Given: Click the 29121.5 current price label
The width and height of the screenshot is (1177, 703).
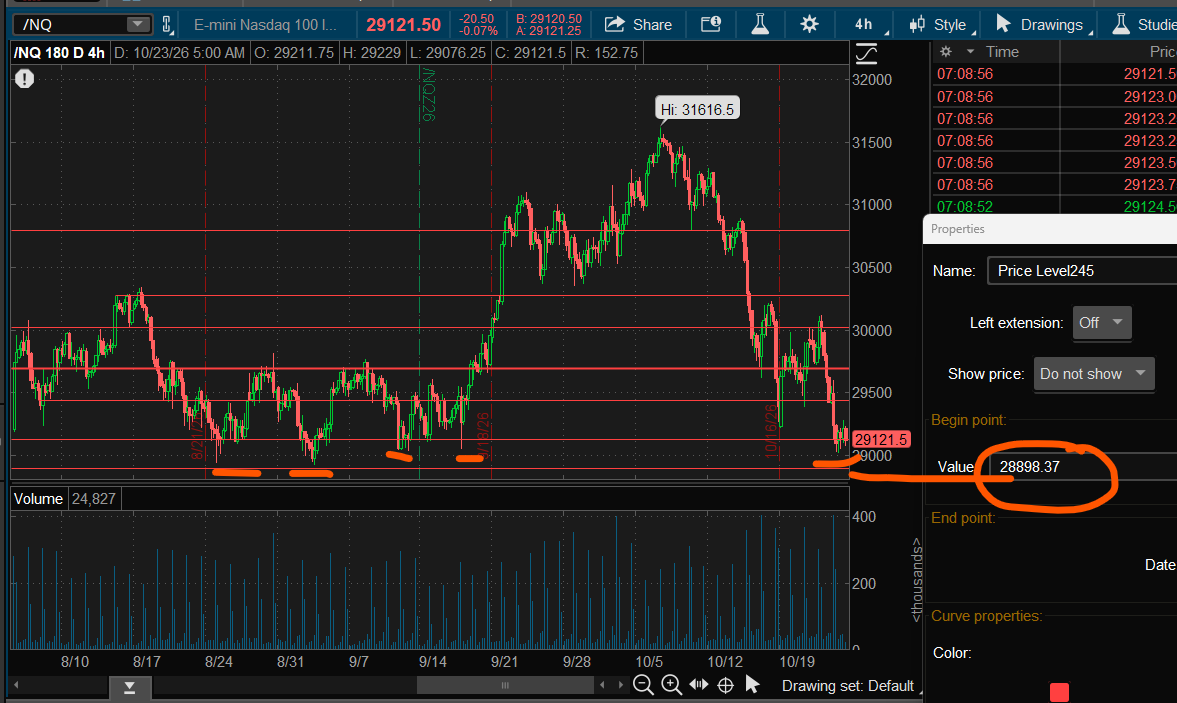Looking at the screenshot, I should 881,440.
